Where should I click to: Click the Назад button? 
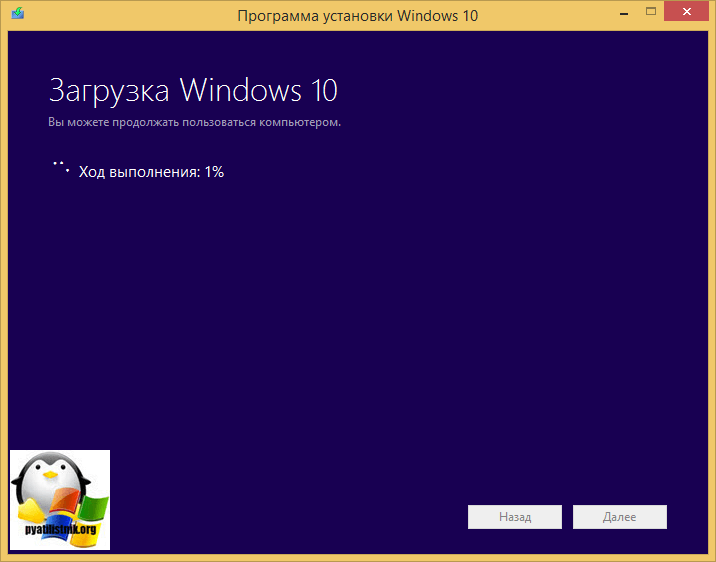click(515, 517)
